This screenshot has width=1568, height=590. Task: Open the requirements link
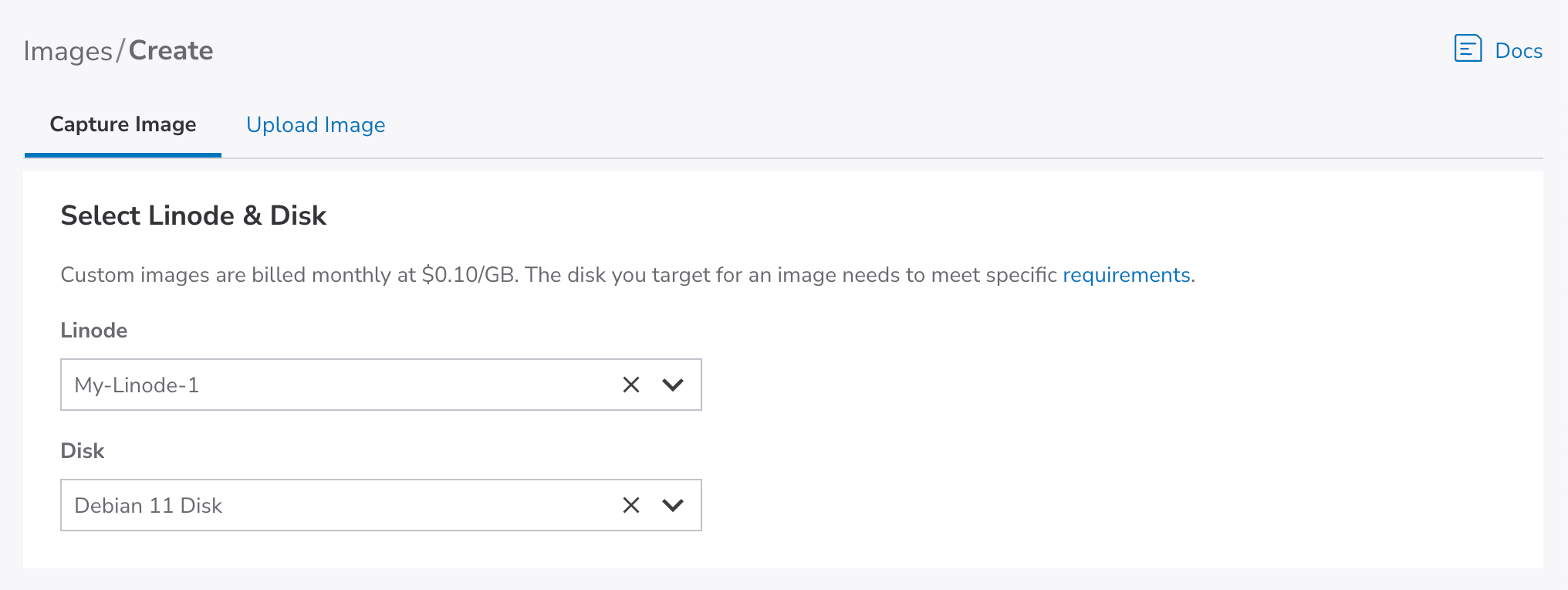[1126, 275]
